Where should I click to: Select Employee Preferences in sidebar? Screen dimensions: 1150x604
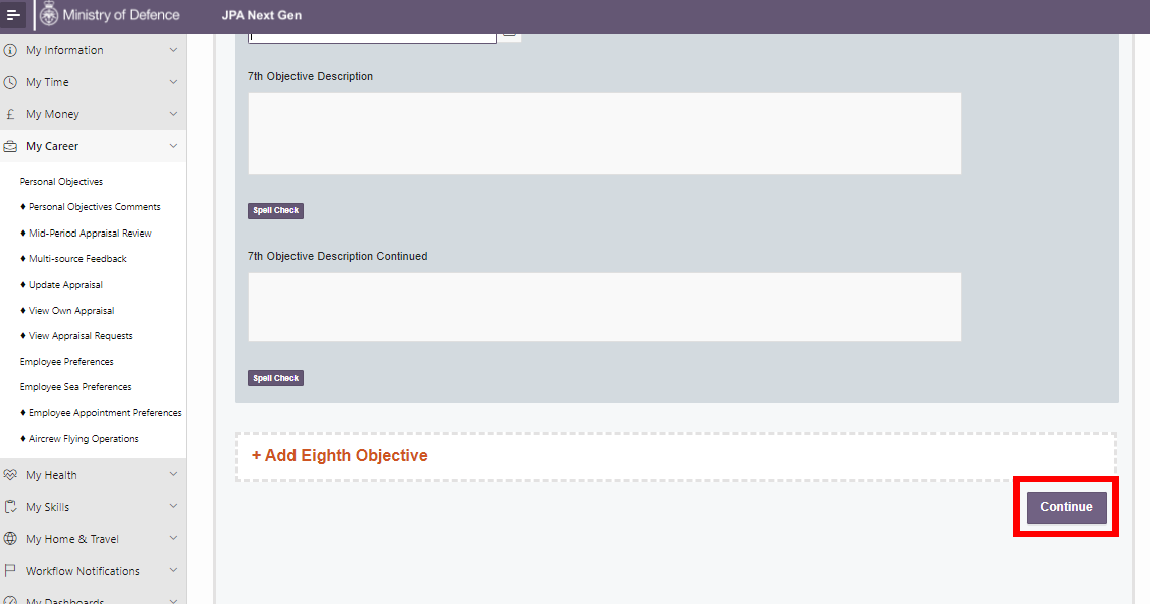coord(67,362)
